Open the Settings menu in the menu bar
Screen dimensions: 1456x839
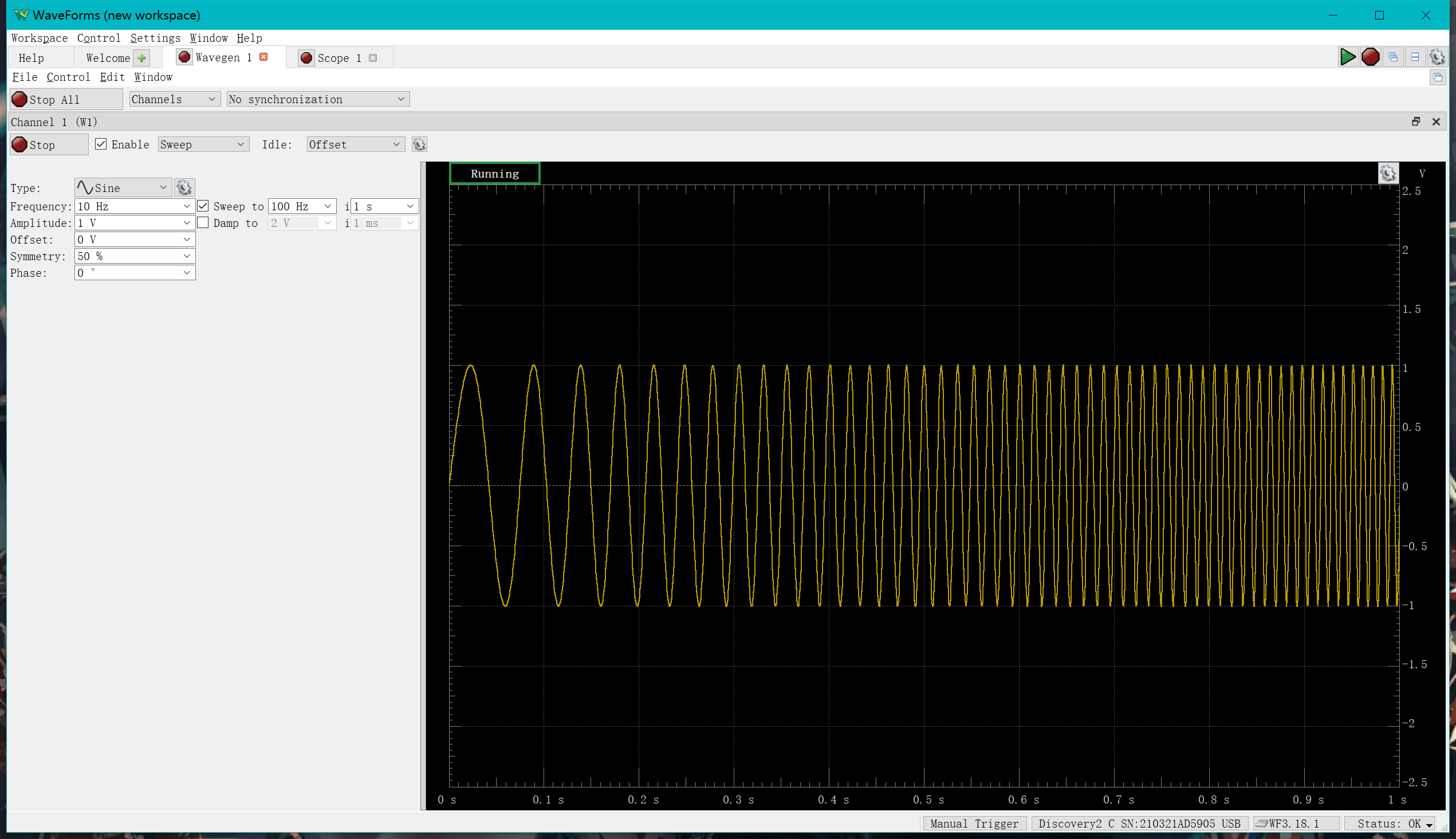(x=155, y=38)
